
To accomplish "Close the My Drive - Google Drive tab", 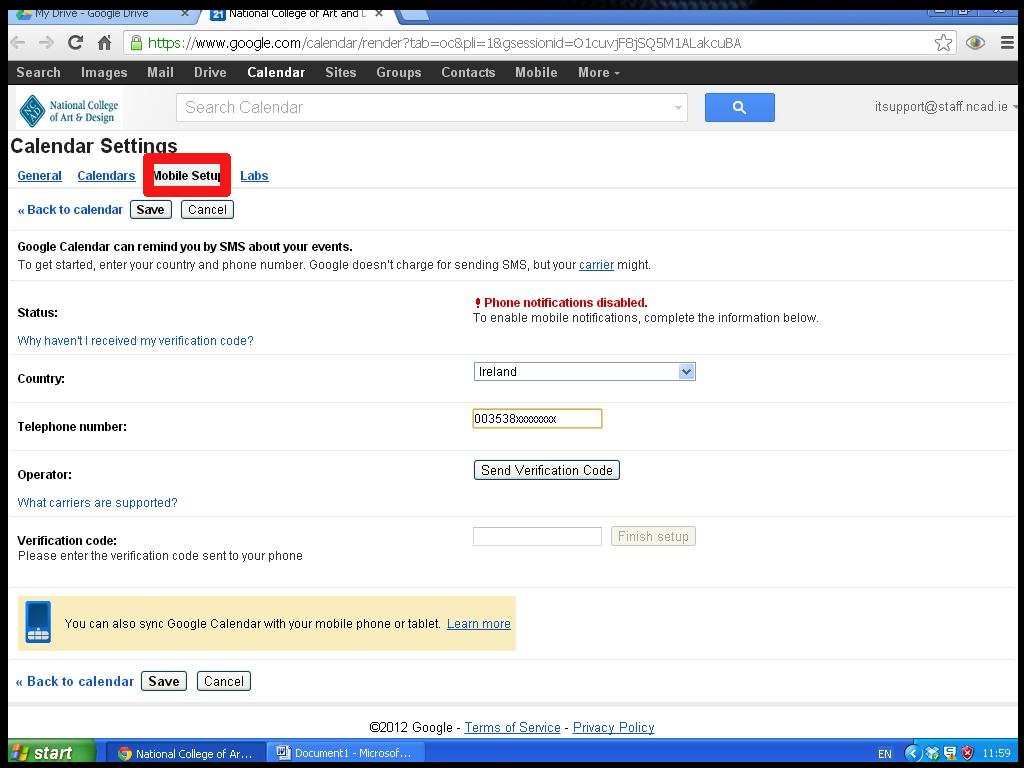I will pos(185,13).
